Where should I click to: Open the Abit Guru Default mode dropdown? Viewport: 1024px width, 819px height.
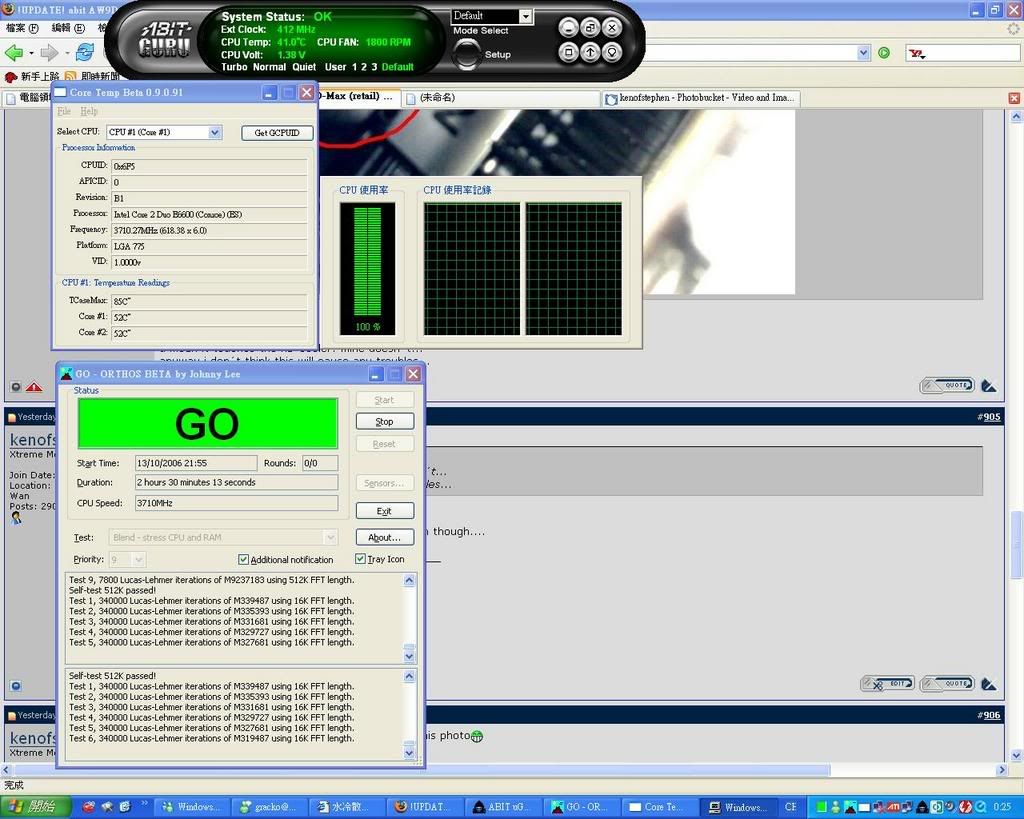click(526, 16)
